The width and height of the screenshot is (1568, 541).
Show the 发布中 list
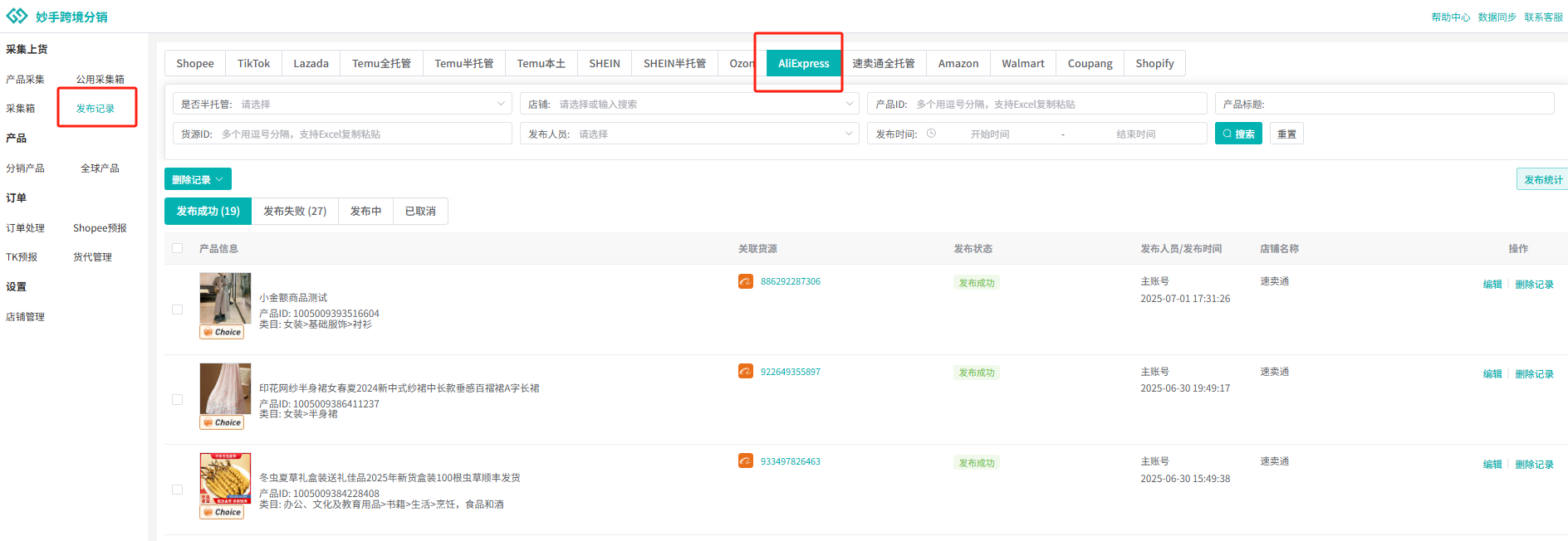pos(366,211)
